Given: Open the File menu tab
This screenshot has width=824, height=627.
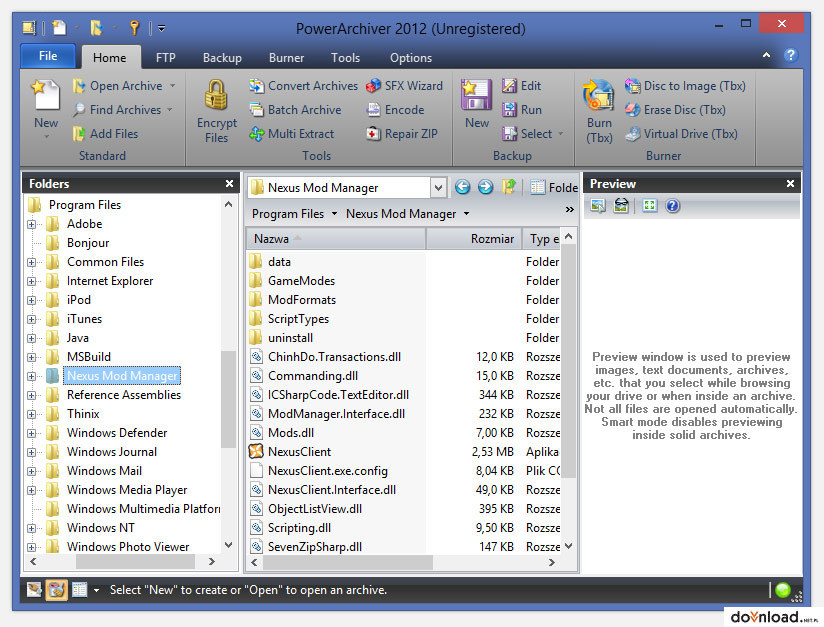Looking at the screenshot, I should coord(48,56).
